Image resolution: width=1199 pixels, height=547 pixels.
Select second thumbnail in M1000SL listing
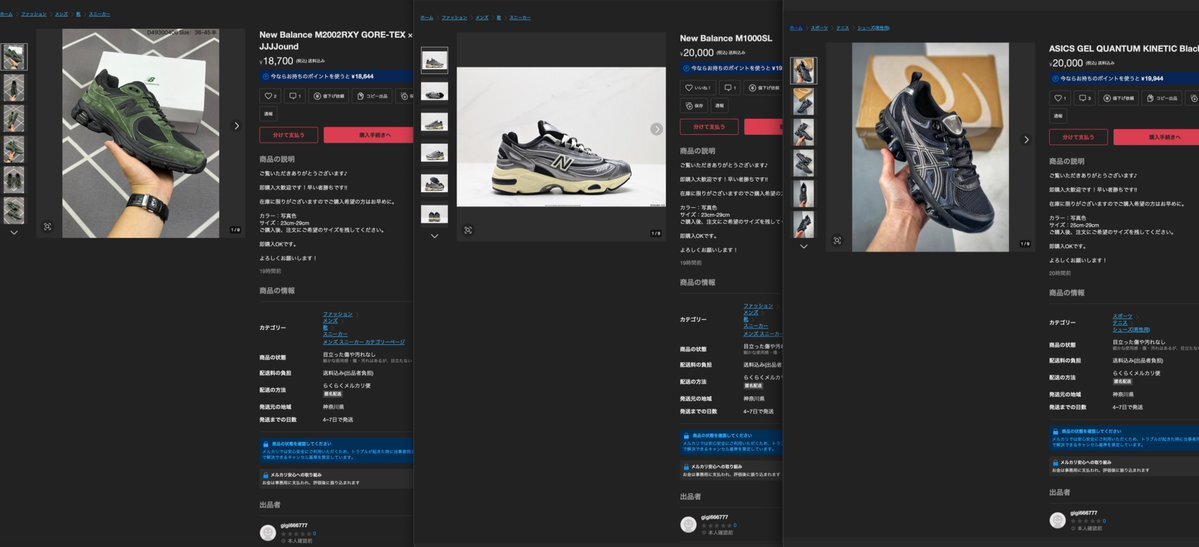pos(434,91)
